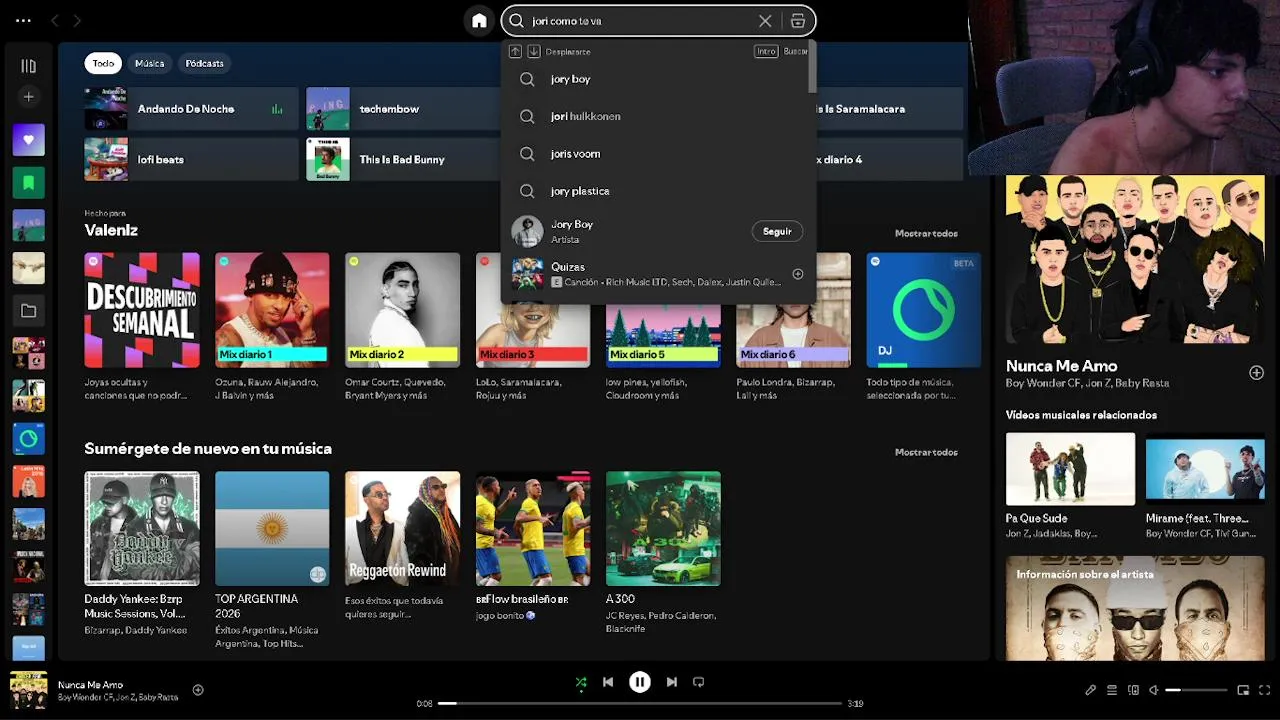Select the Todo filter chip
1280x720 pixels.
[x=103, y=63]
